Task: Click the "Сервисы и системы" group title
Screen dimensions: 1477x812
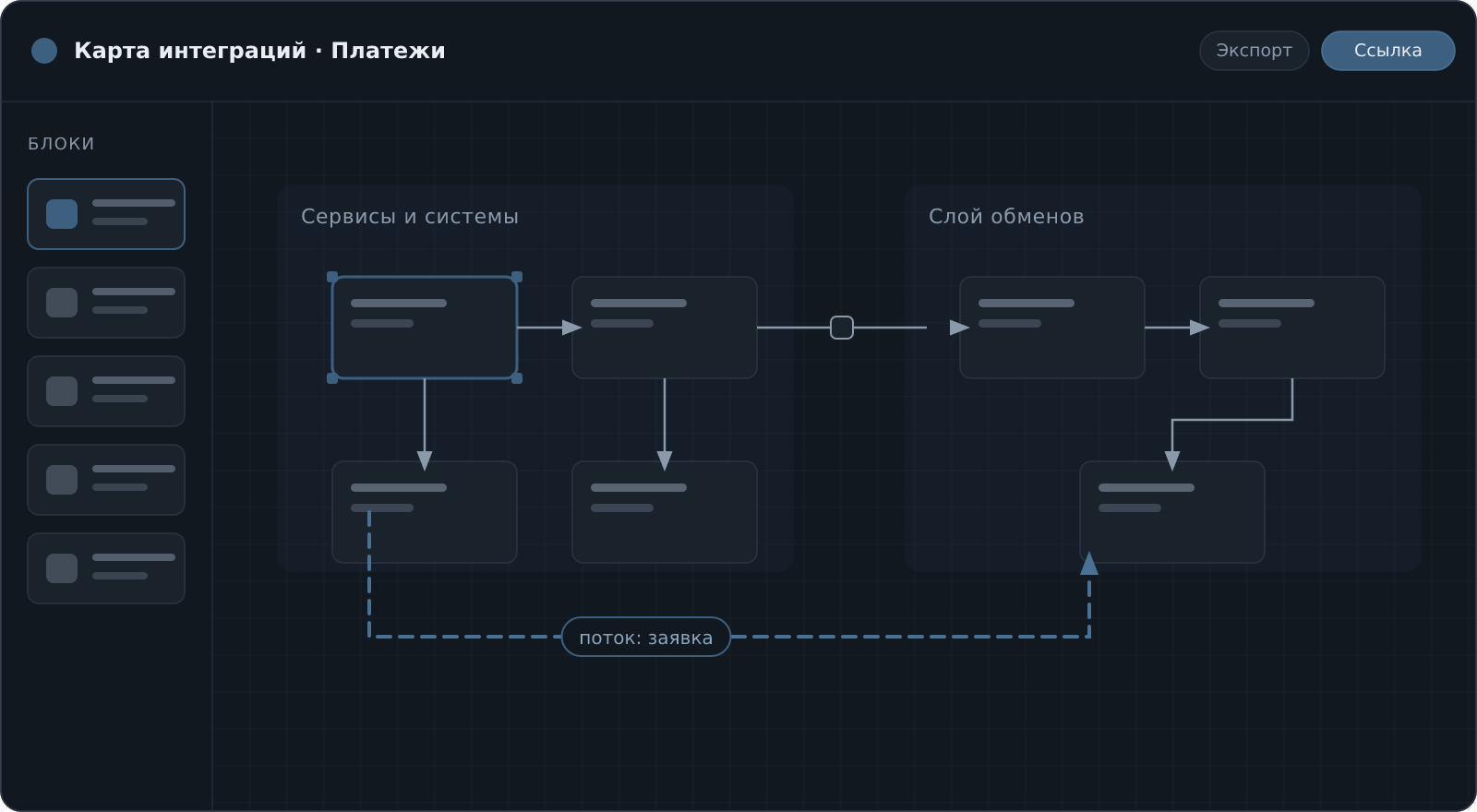Action: point(410,217)
